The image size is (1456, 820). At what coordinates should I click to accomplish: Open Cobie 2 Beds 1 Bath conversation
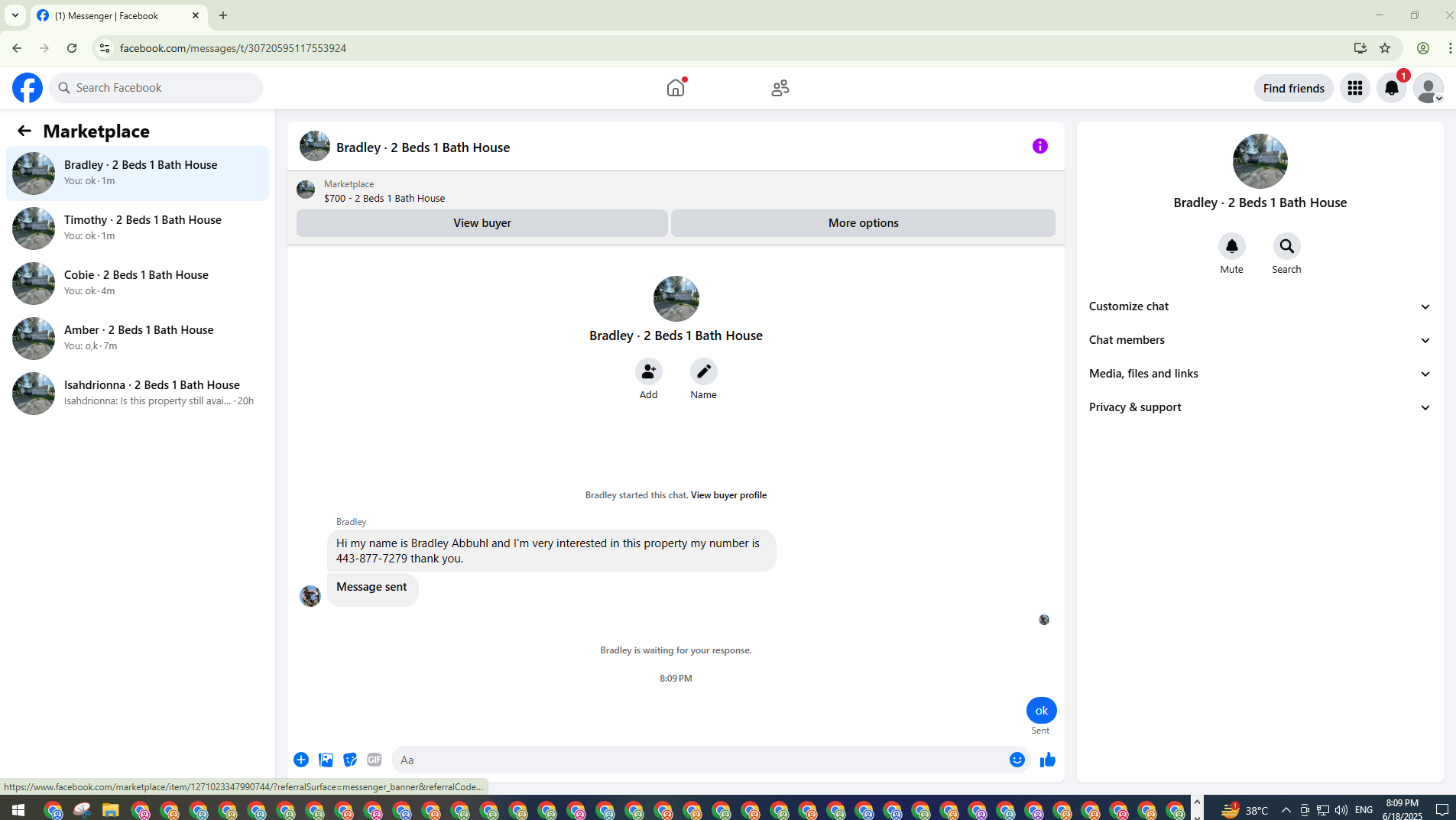[138, 284]
